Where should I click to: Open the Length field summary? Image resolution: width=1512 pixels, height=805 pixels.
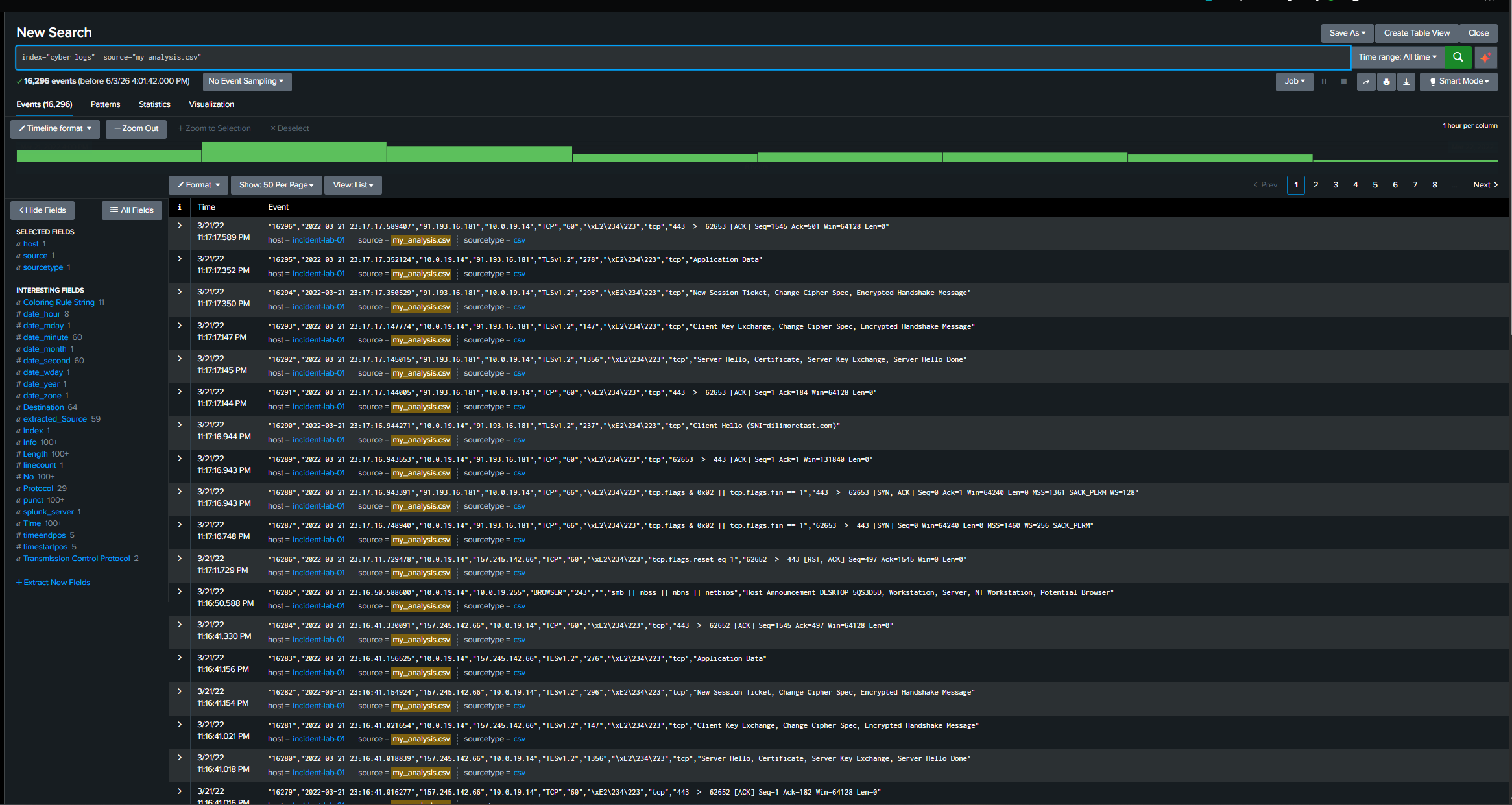(35, 454)
